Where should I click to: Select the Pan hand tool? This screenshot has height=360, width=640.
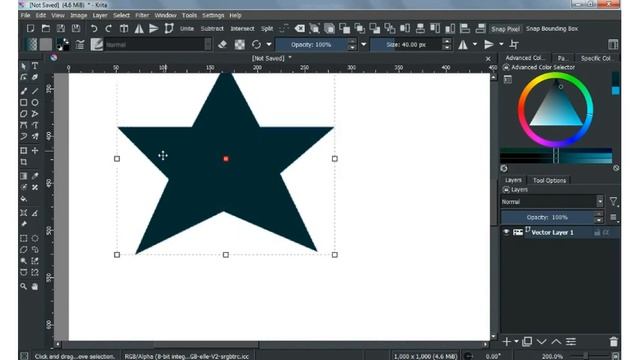(x=35, y=287)
